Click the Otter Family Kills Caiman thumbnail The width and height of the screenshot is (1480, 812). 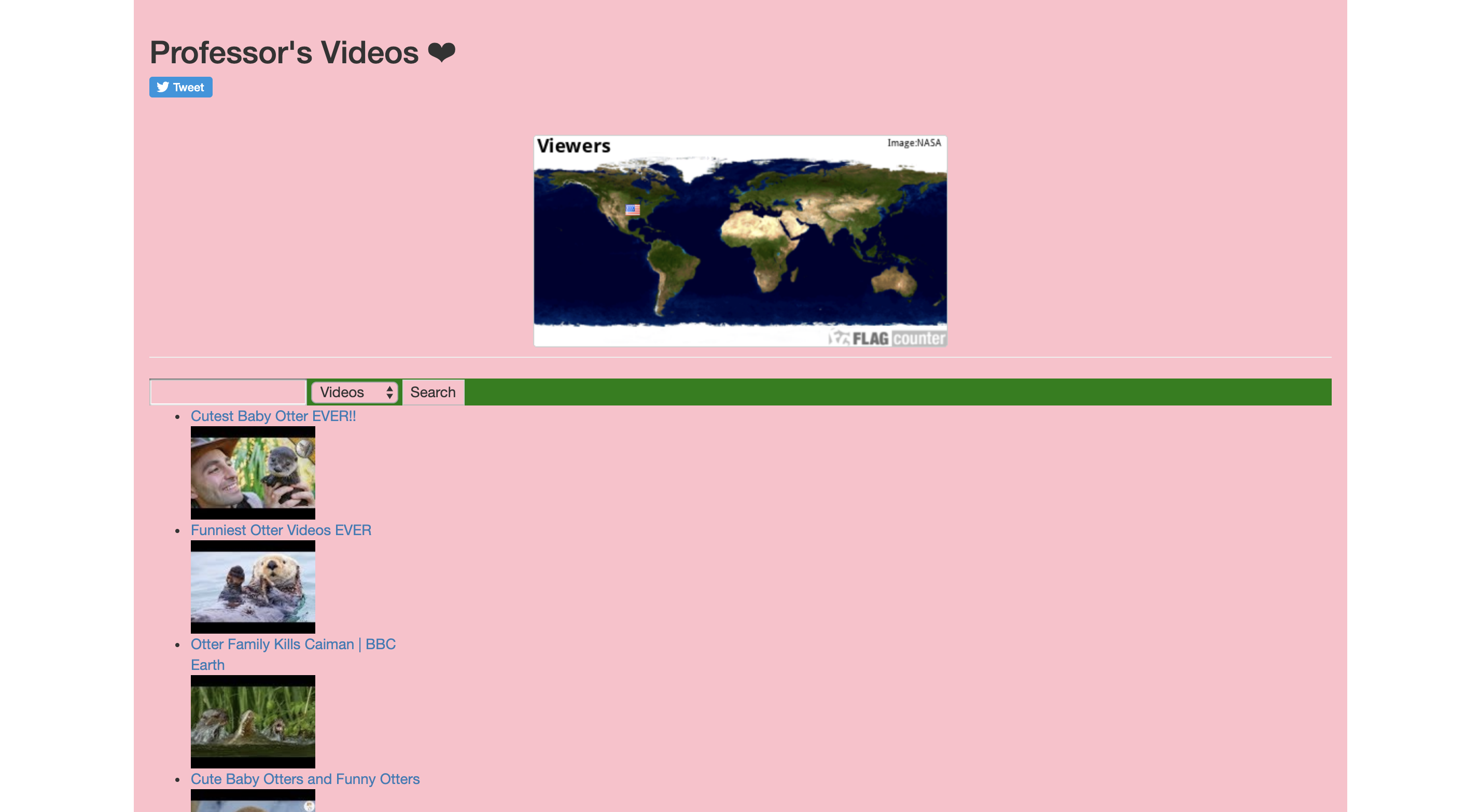point(253,722)
